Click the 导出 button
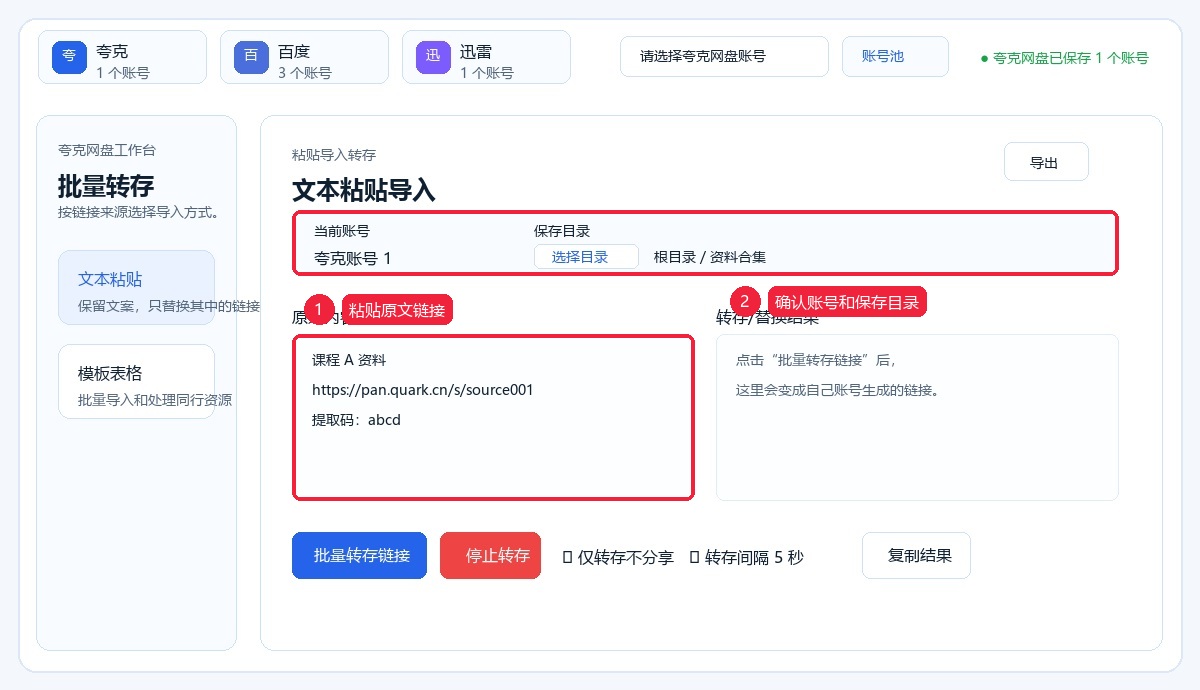The height and width of the screenshot is (690, 1200). [1046, 162]
